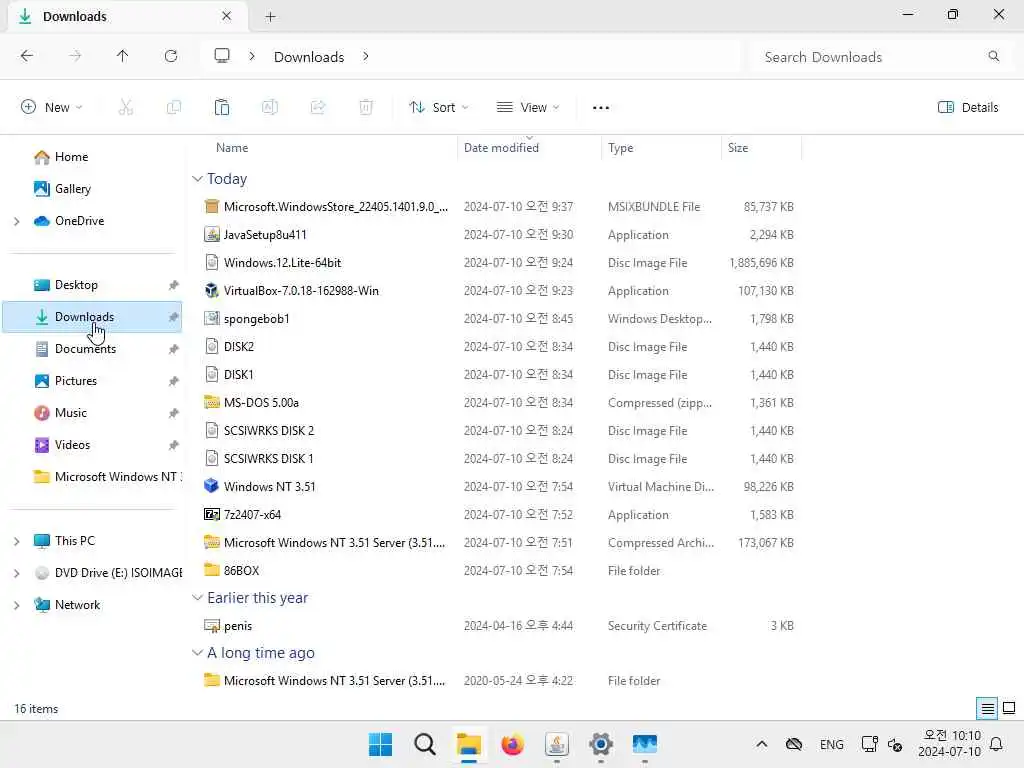Show hidden icons tray chevron
This screenshot has height=768, width=1024.
tap(761, 744)
